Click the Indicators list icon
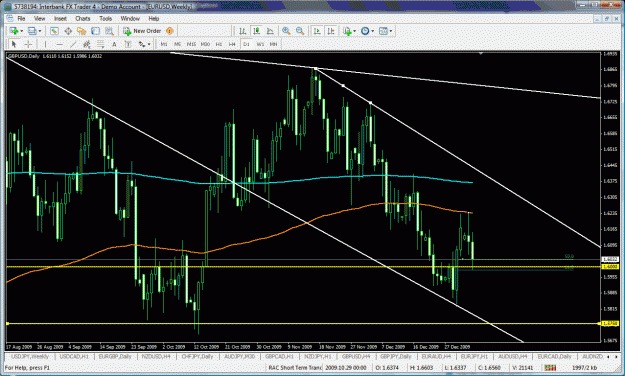Screen dimensions: 625x376 347,31
